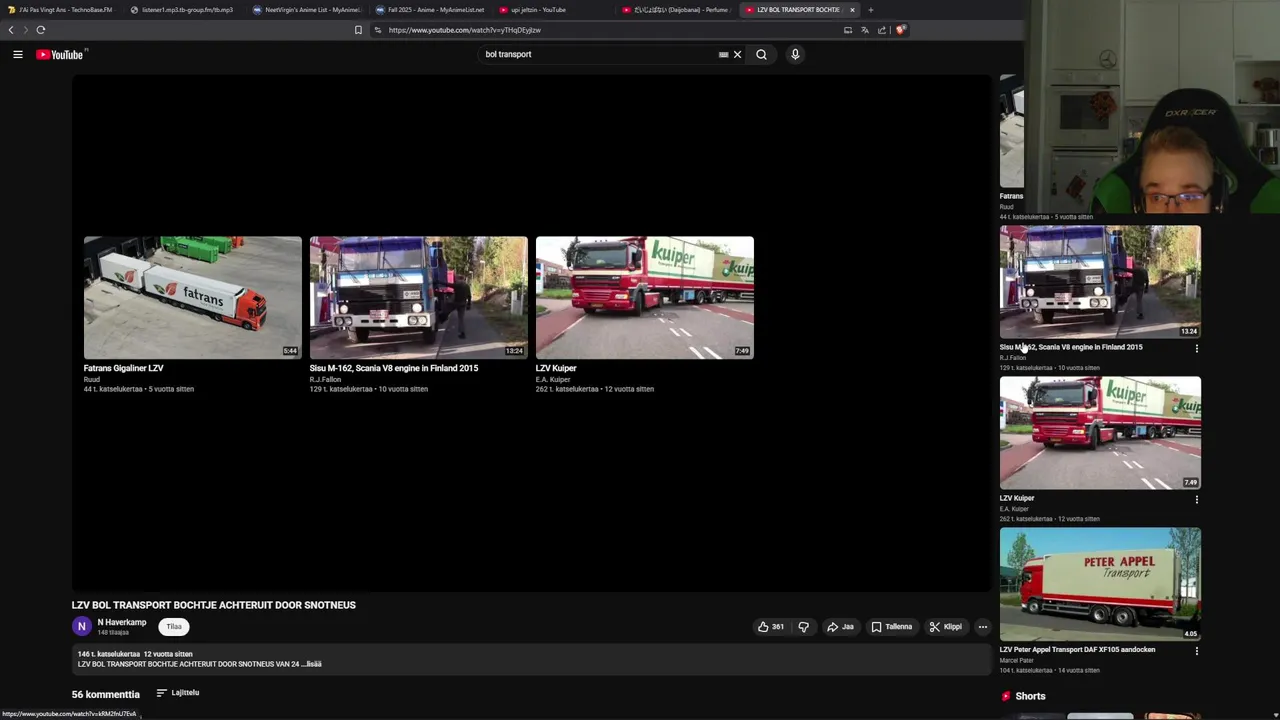Play Fatrans Gigaliner LZV endscreen thumbnail
Screen dimensions: 1280x720
(192, 298)
